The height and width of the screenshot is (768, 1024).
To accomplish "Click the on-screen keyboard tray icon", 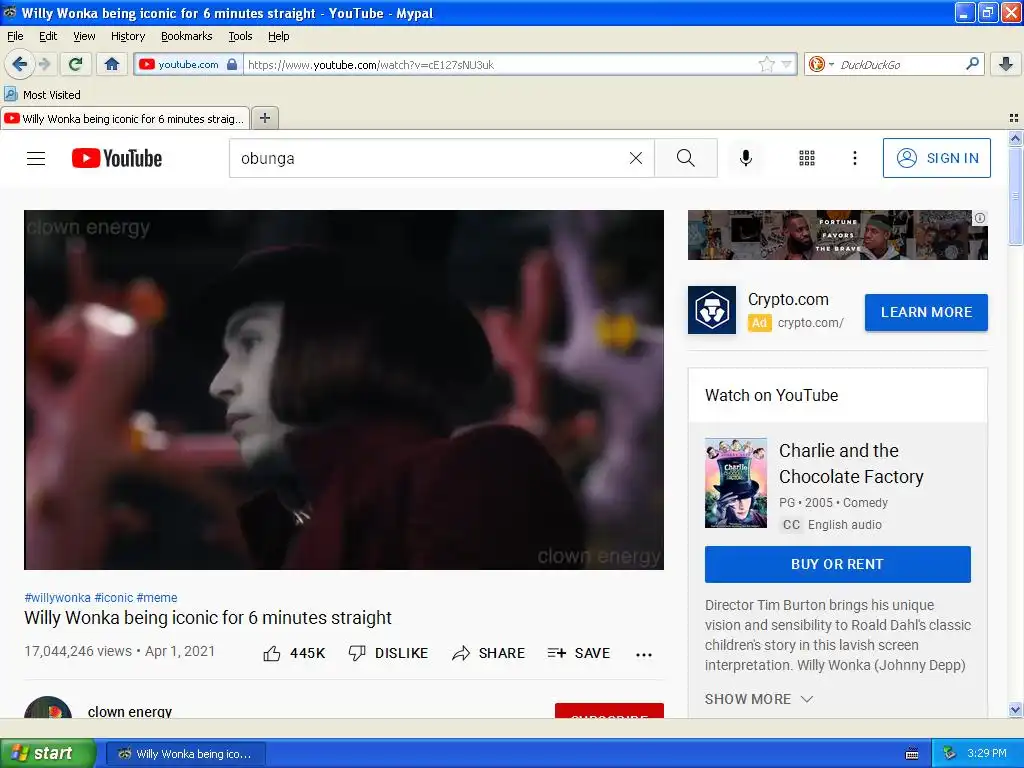I will point(912,754).
